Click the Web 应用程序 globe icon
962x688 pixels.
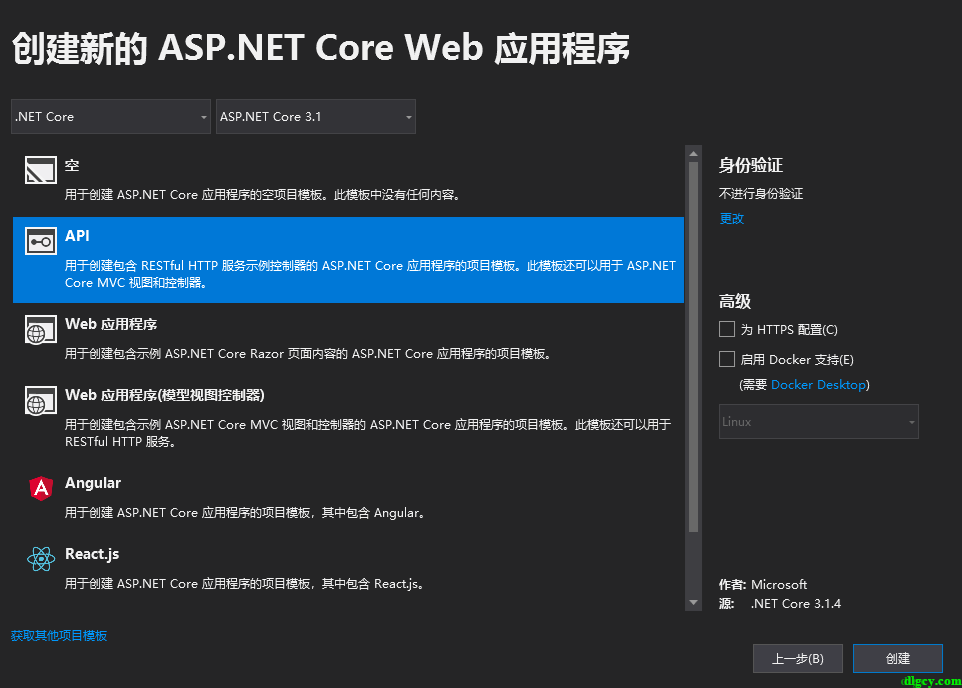point(40,330)
